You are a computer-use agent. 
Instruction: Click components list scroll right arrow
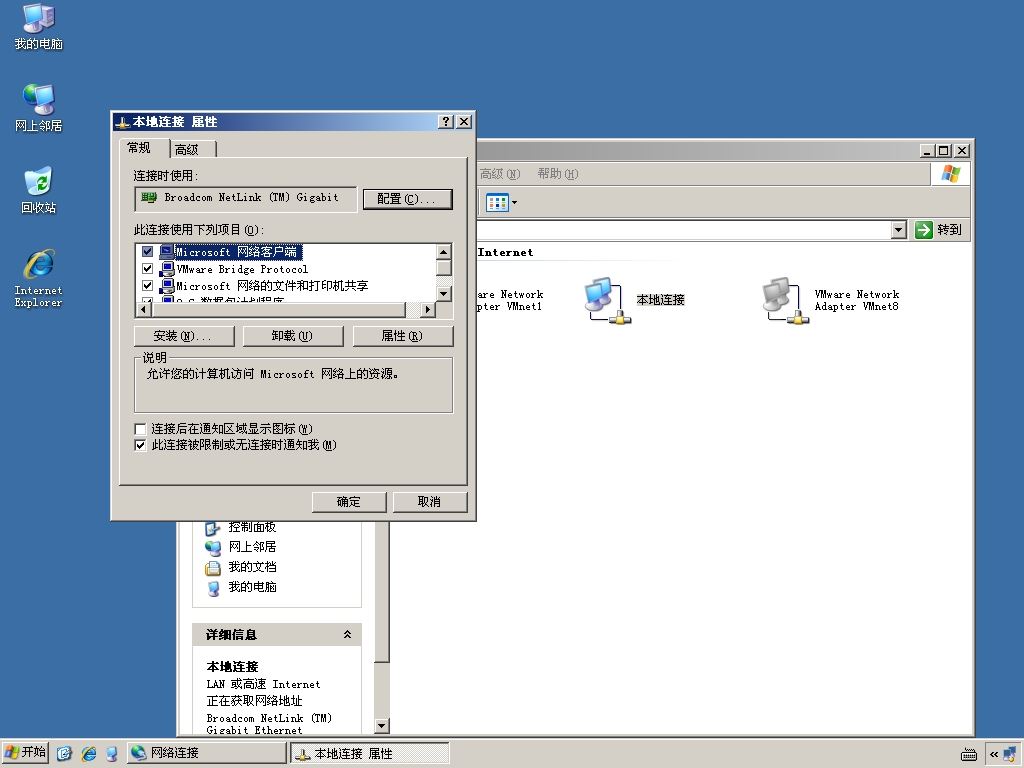point(428,310)
